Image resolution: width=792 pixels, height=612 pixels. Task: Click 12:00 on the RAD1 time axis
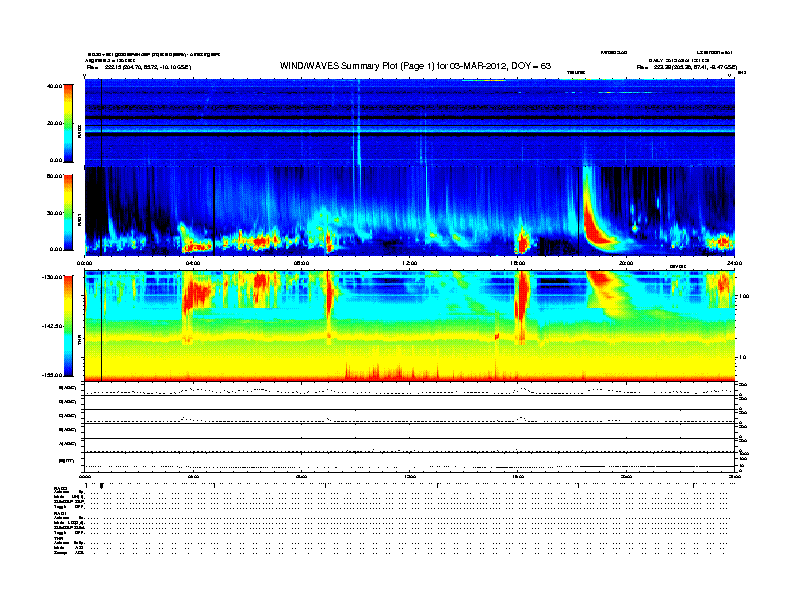tap(410, 263)
